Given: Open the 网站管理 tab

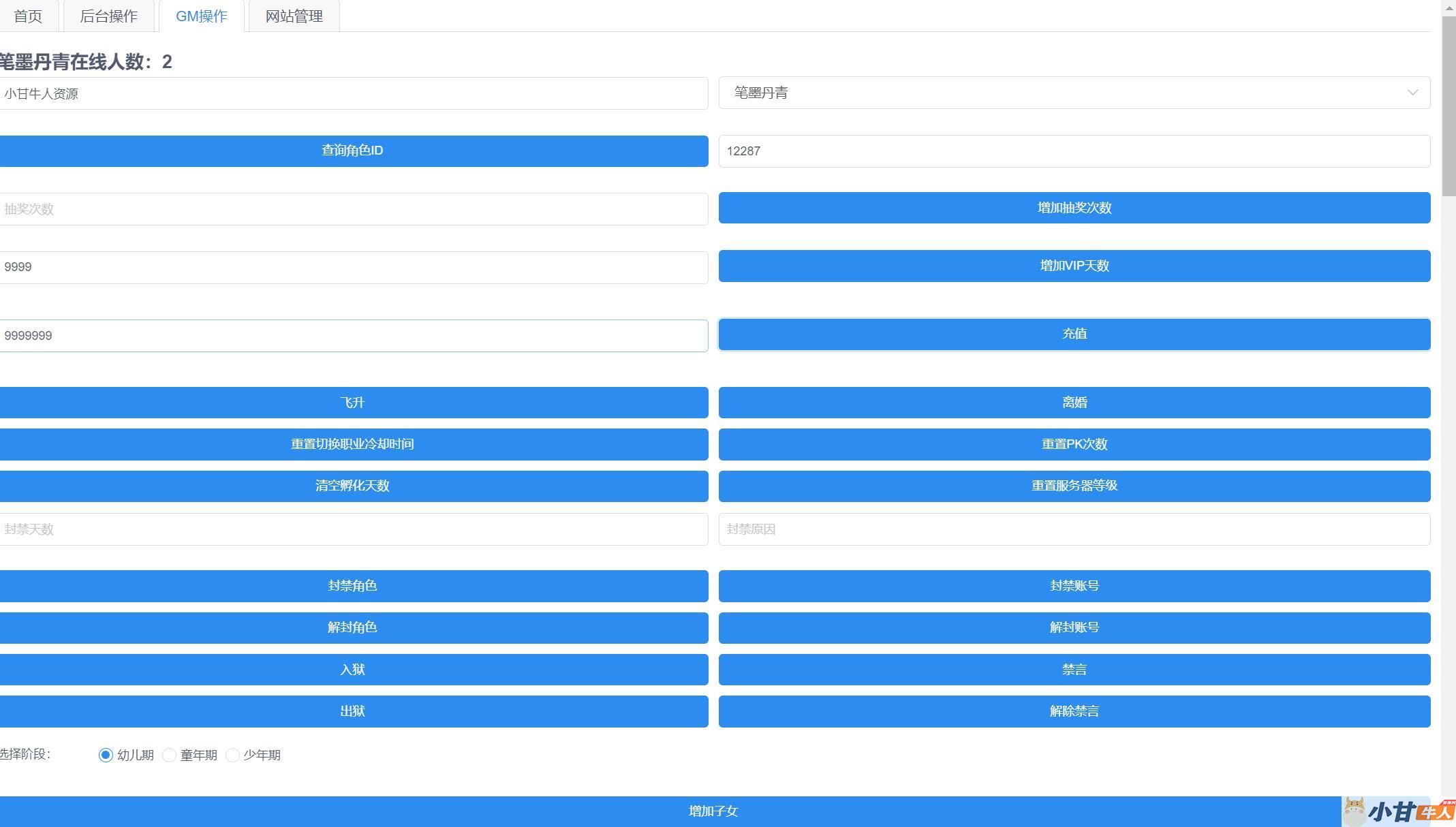Looking at the screenshot, I should 294,16.
